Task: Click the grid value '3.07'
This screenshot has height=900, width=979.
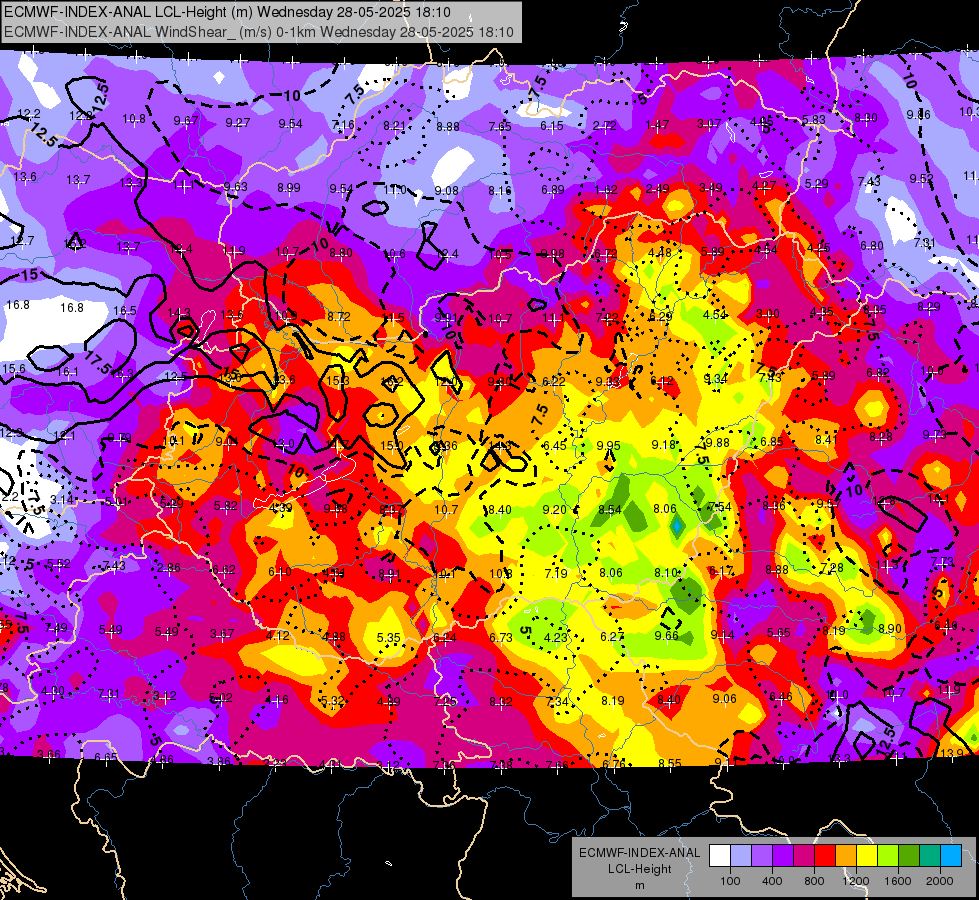Action: point(709,124)
